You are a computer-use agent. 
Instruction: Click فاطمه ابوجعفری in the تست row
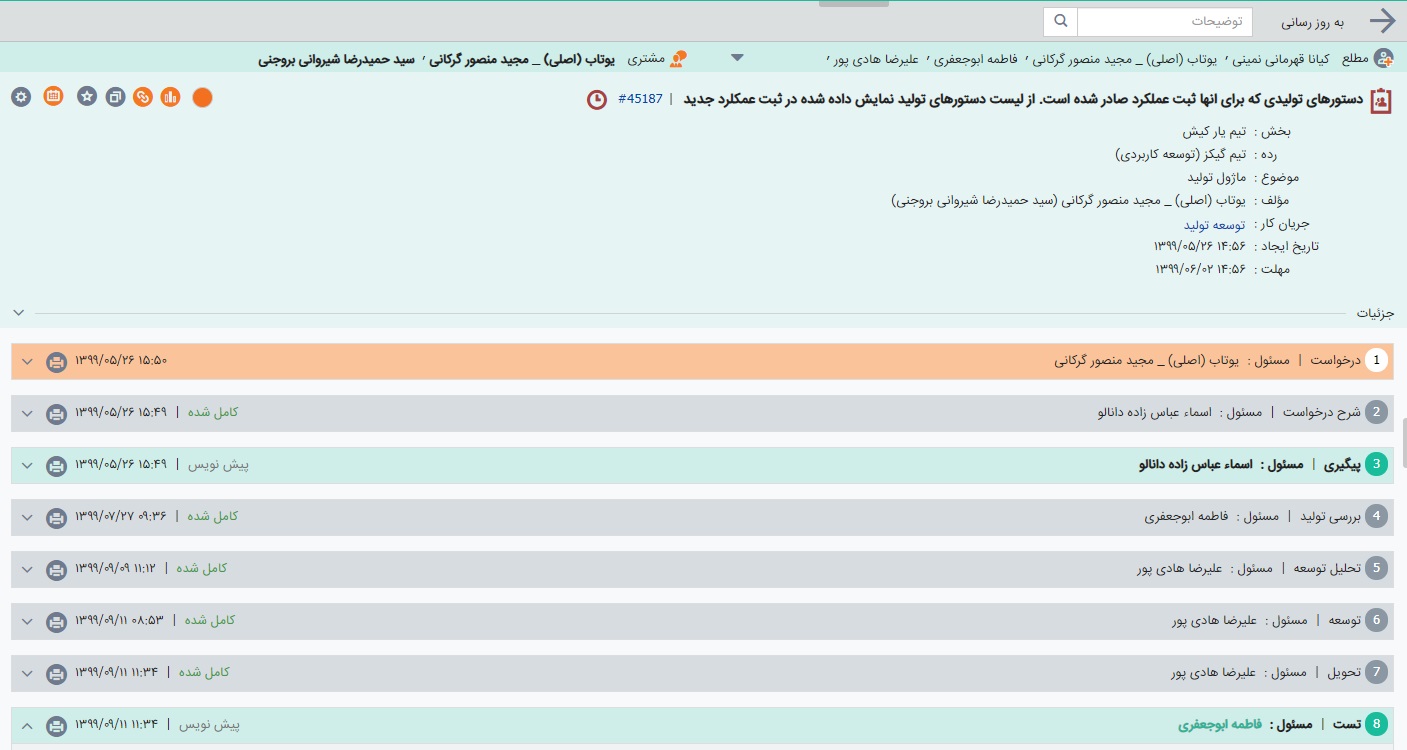[x=1220, y=724]
